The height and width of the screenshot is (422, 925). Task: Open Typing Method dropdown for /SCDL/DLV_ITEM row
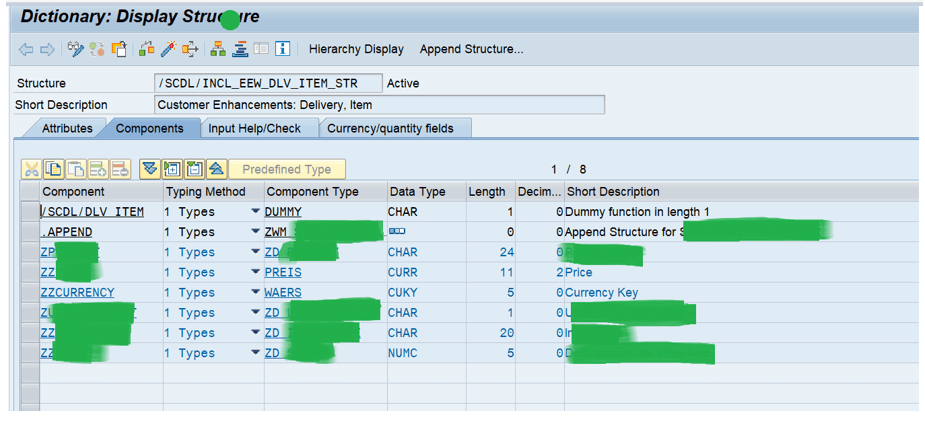(x=255, y=212)
